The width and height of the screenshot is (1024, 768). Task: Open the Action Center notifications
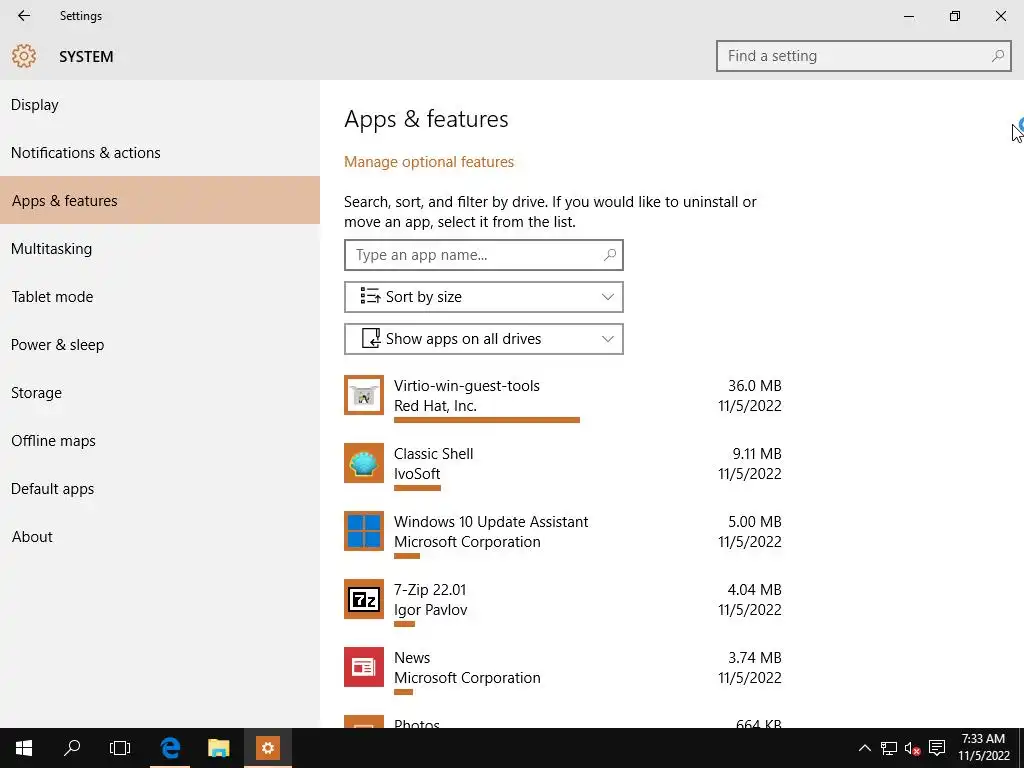click(937, 748)
